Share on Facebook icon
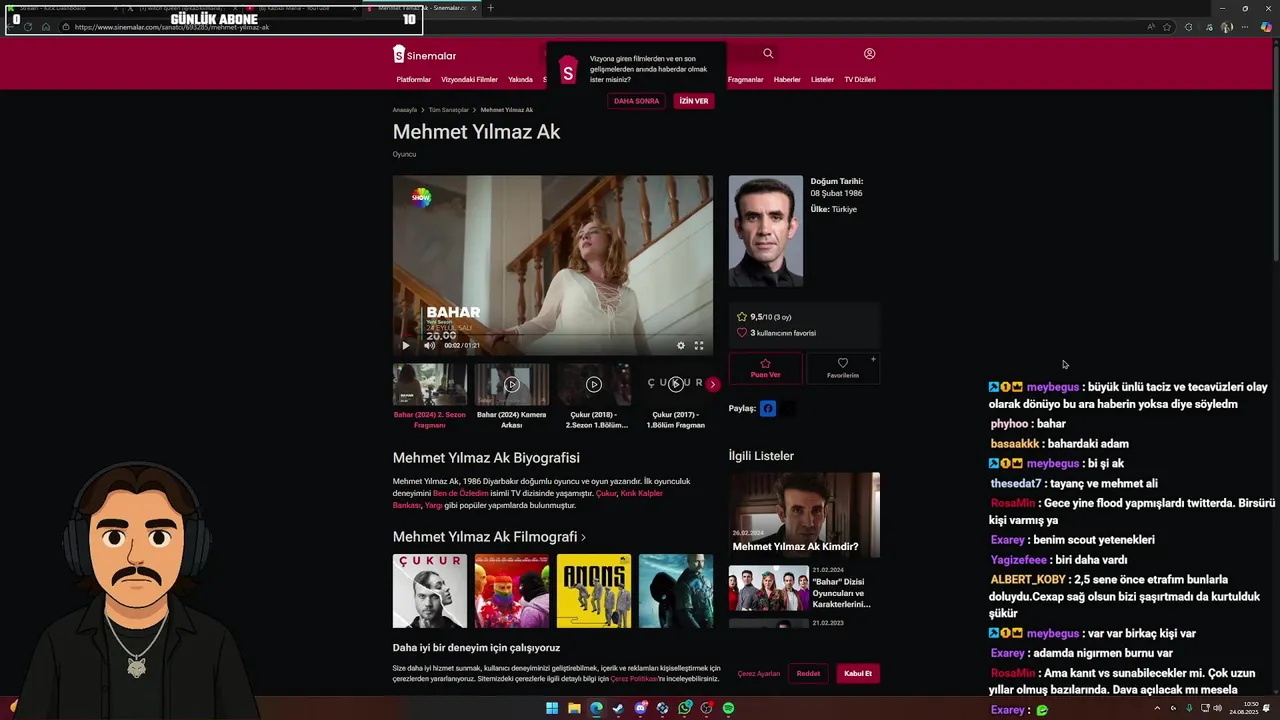This screenshot has height=720, width=1280. pyautogui.click(x=768, y=408)
